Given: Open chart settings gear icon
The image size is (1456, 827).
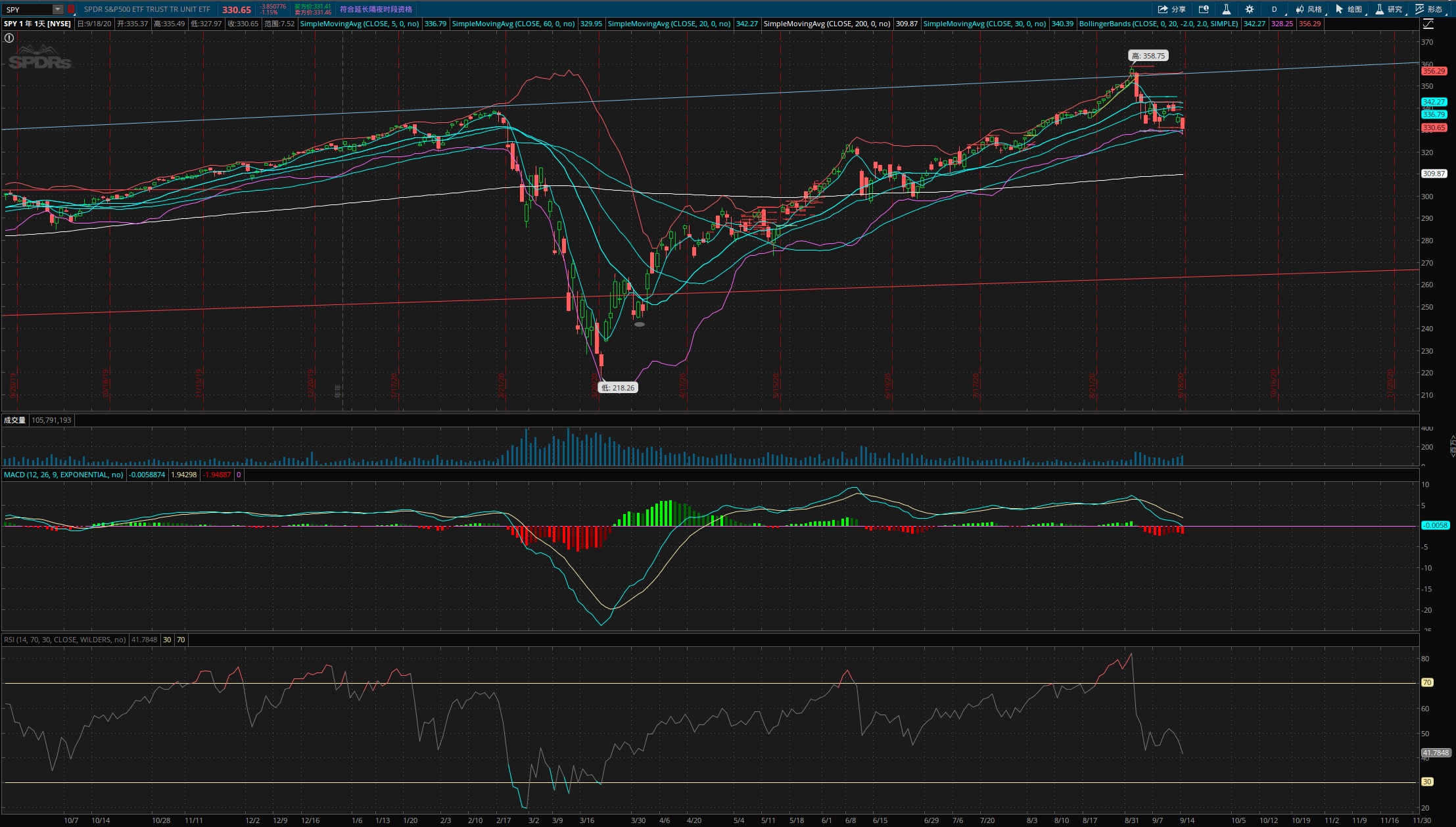Looking at the screenshot, I should pyautogui.click(x=1249, y=9).
